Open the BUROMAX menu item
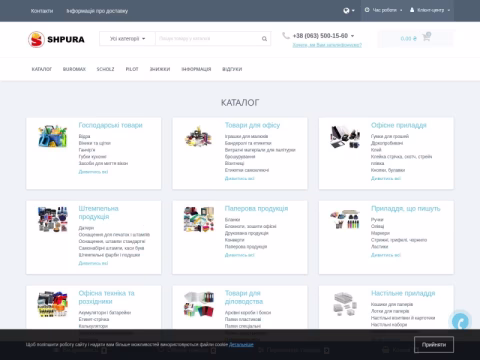480x360 pixels. 74,69
